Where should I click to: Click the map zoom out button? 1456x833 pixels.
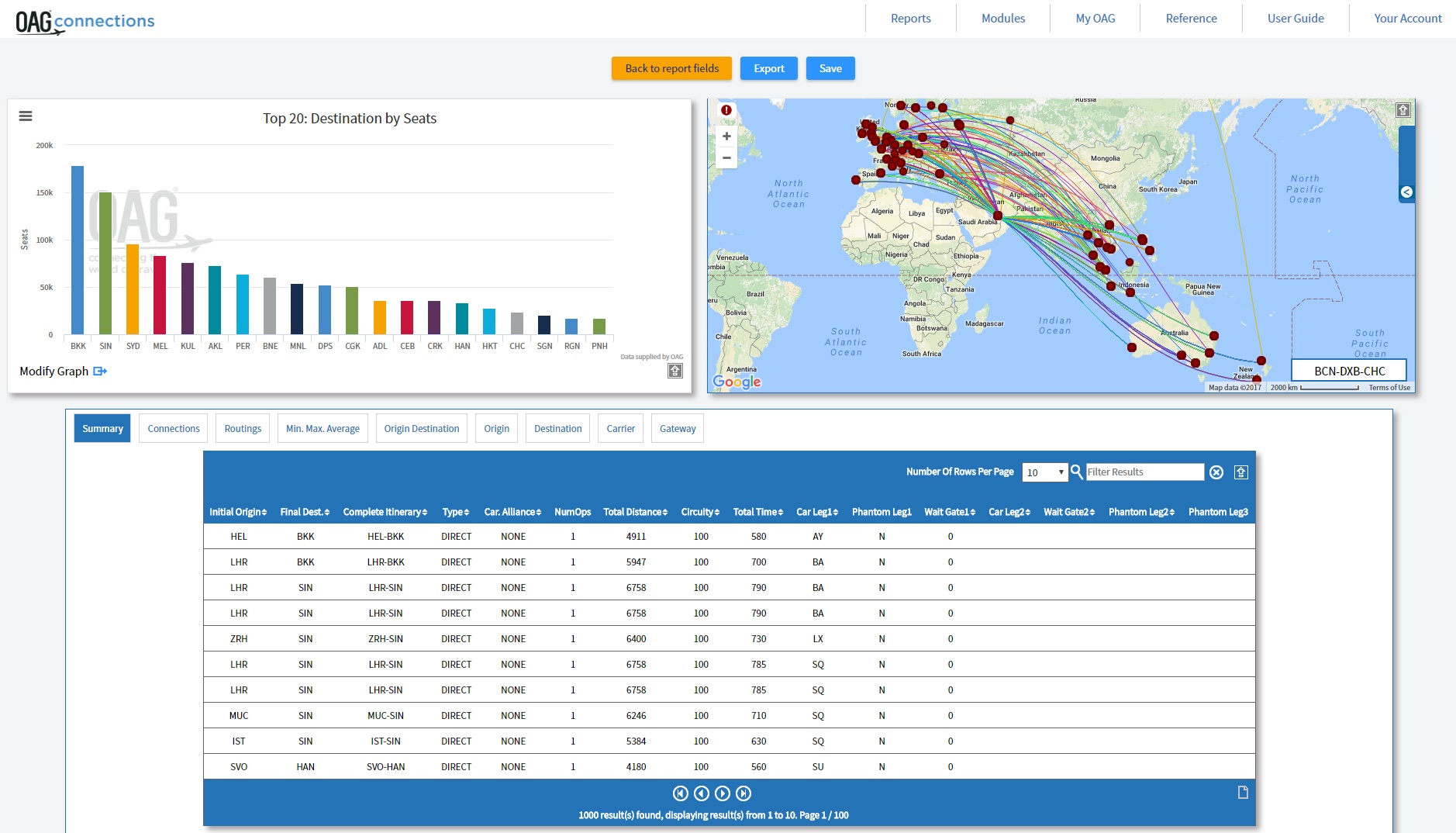726,157
